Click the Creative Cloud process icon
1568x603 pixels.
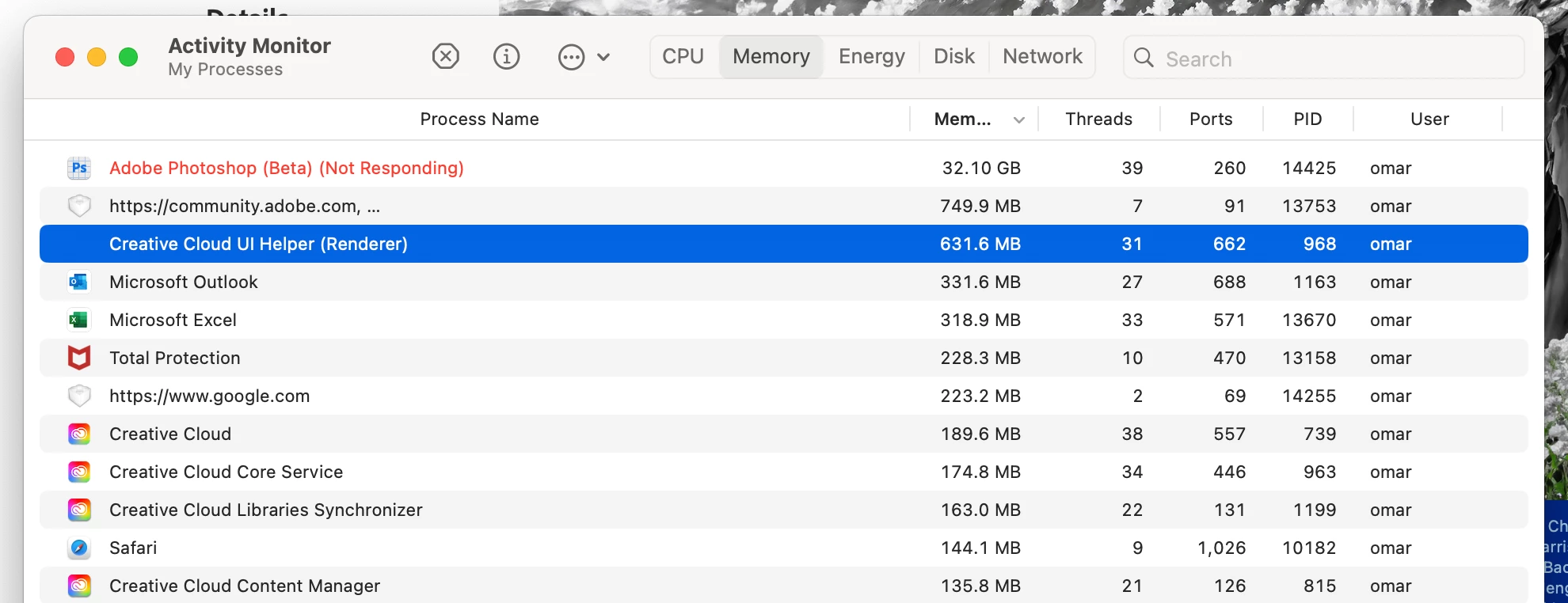tap(79, 434)
